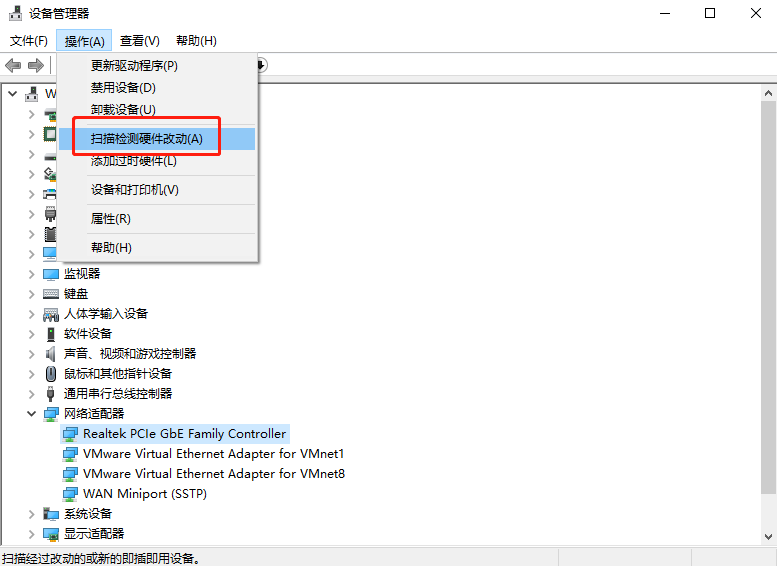777x566 pixels.
Task: Click the 鼠标和其他指针设备 mouse icon
Action: click(51, 374)
